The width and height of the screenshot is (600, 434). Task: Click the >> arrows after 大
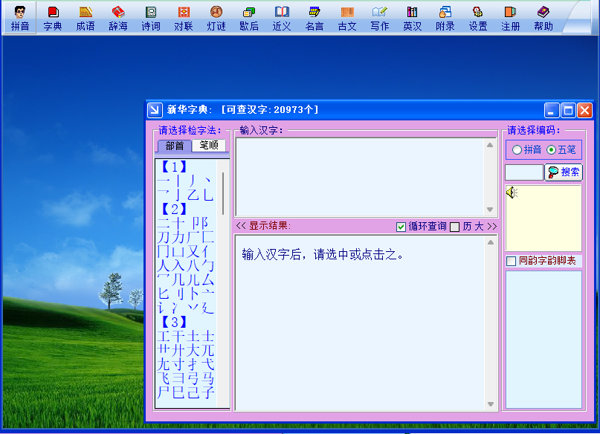coord(491,227)
